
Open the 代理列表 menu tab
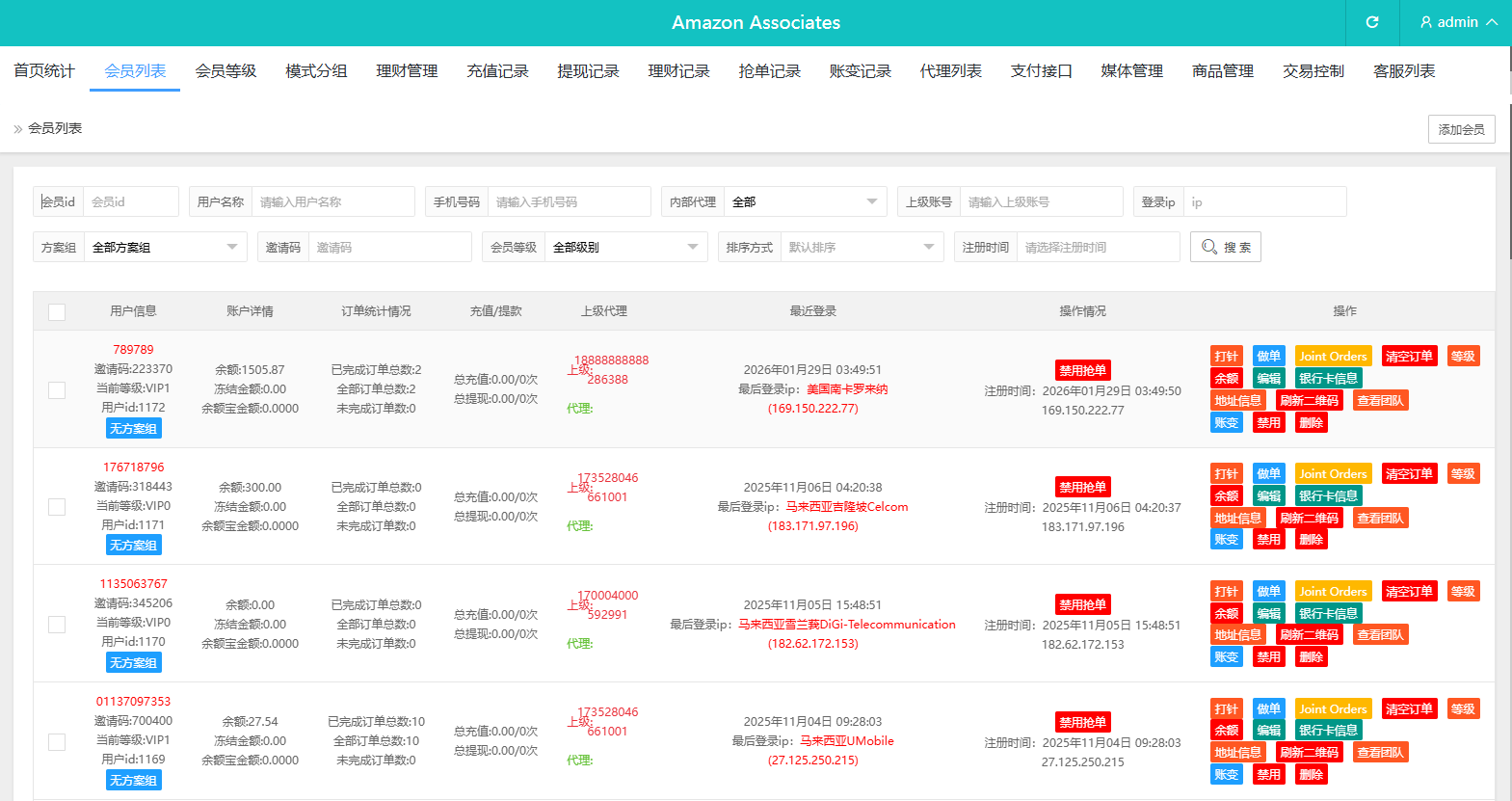point(950,71)
